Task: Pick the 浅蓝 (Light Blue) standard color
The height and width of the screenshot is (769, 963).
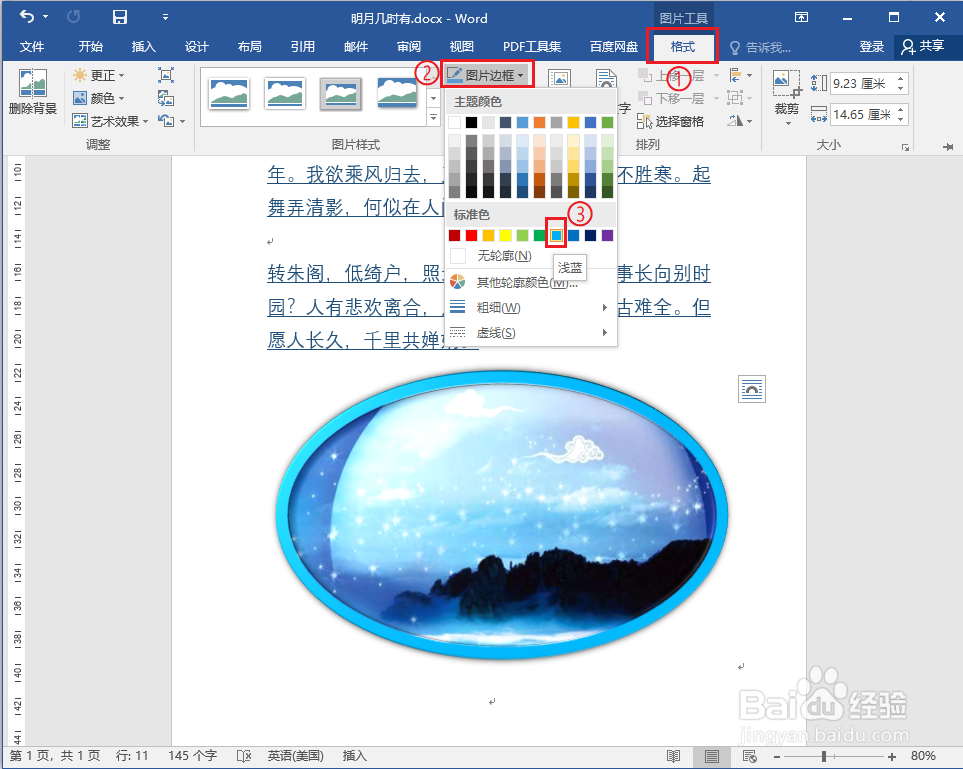Action: coord(556,234)
